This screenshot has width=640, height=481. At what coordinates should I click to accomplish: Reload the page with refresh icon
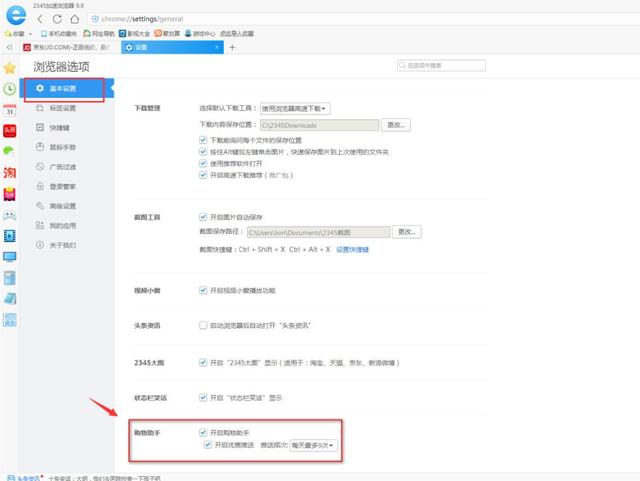pos(57,19)
